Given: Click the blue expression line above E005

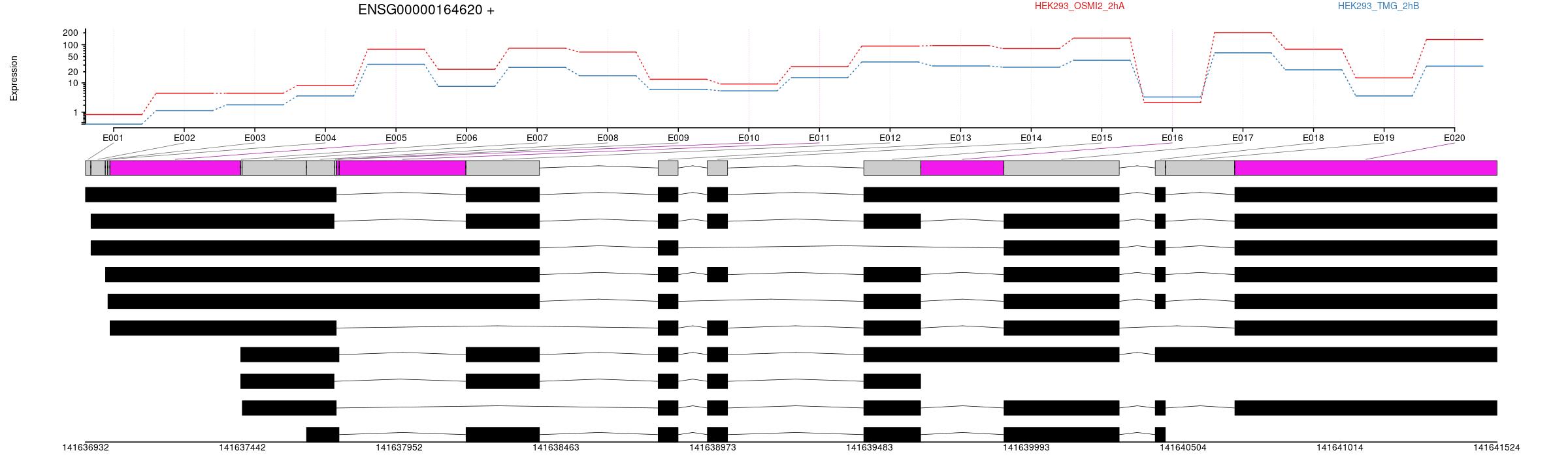Looking at the screenshot, I should click(x=396, y=64).
